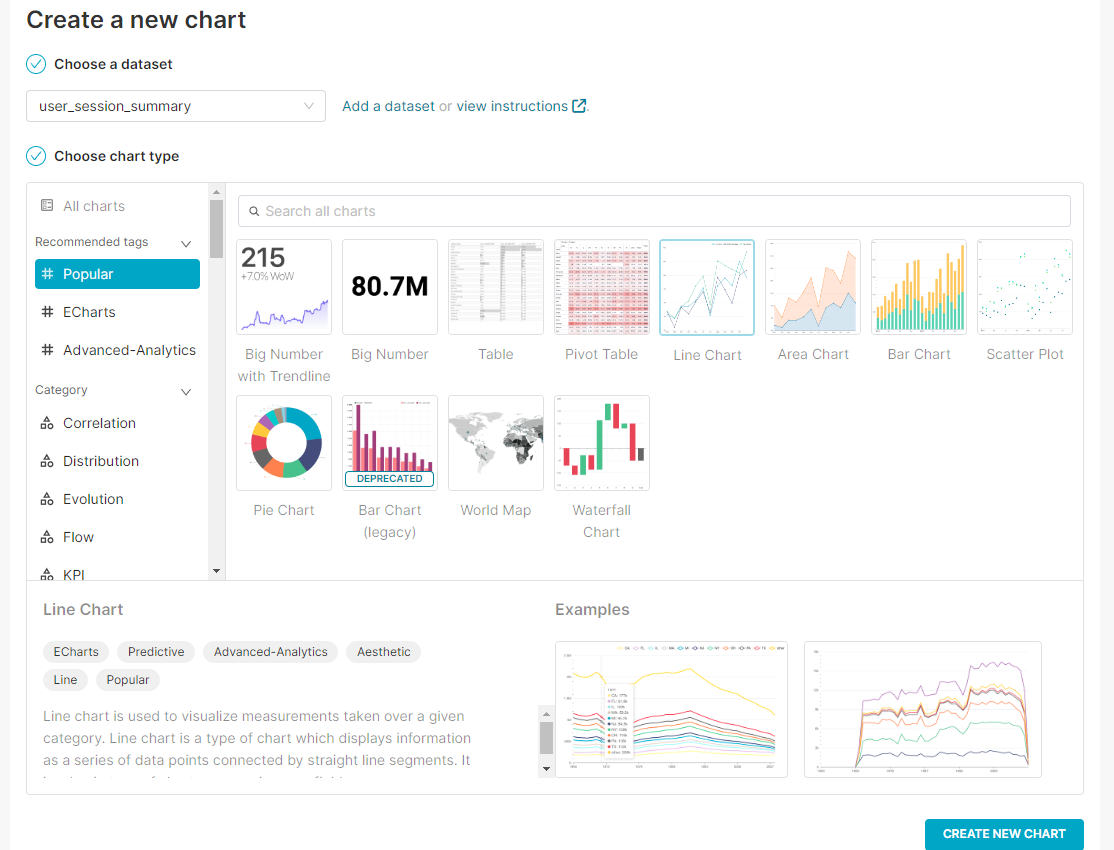Open the second Line Chart example image
The height and width of the screenshot is (850, 1114).
click(923, 709)
